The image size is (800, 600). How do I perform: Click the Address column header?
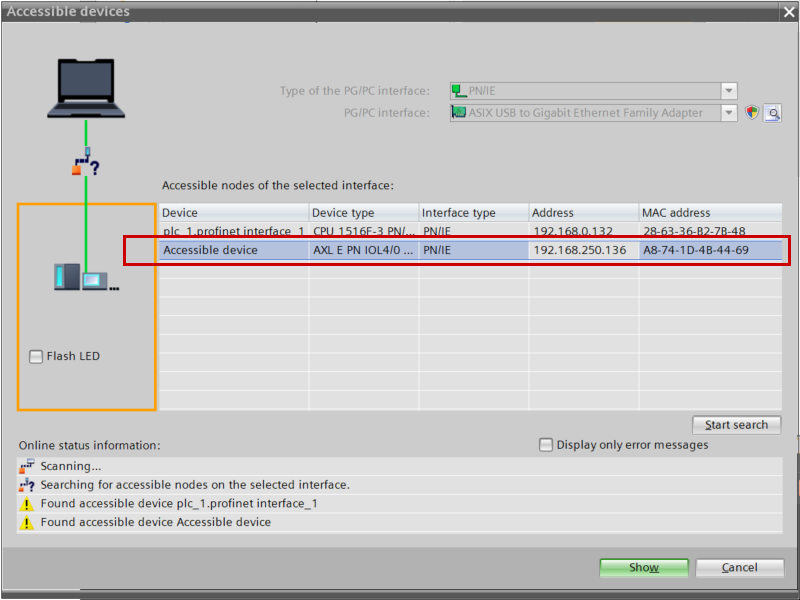(584, 213)
